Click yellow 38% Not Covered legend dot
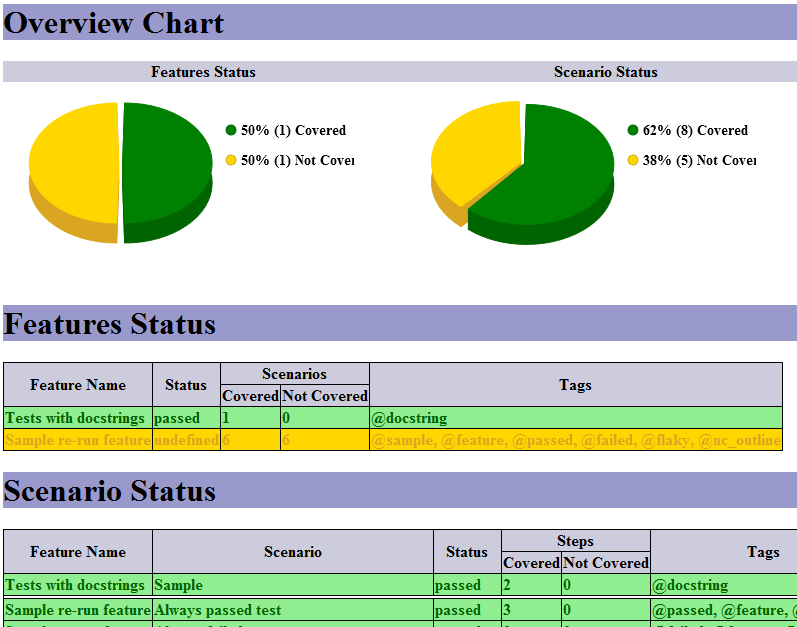 point(633,161)
